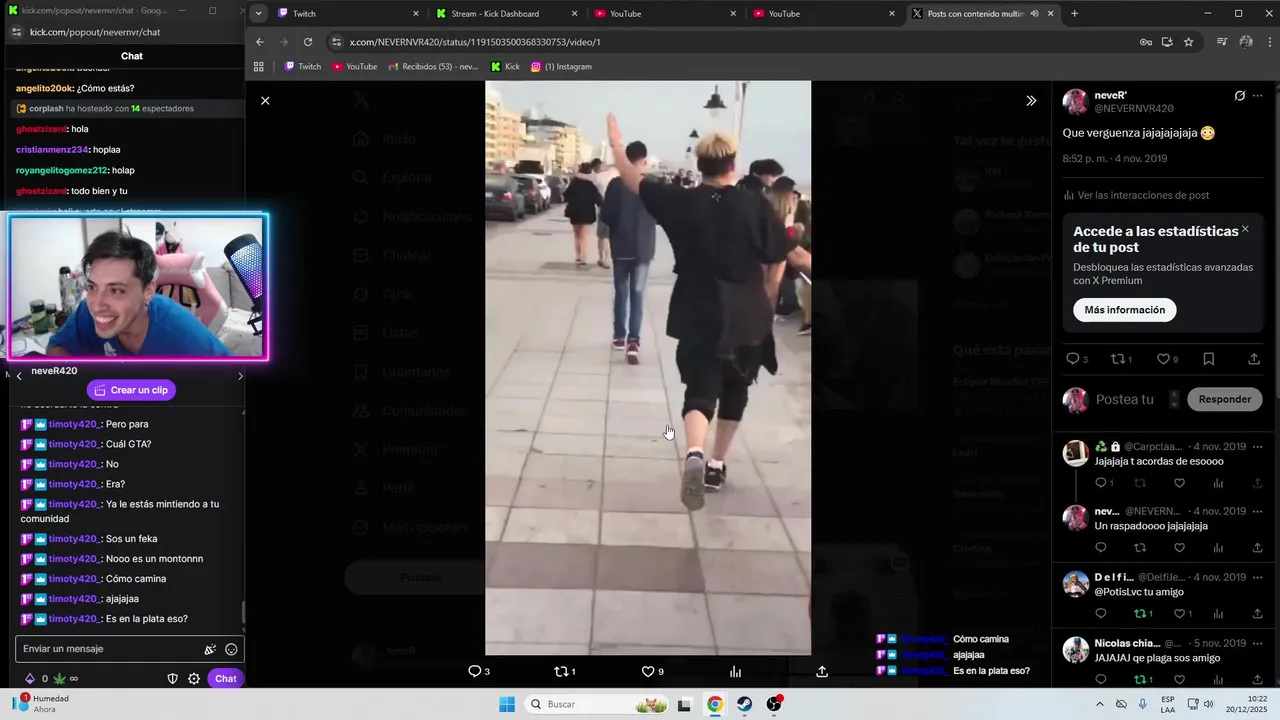Open Steam from the taskbar
The height and width of the screenshot is (720, 1280).
[745, 704]
